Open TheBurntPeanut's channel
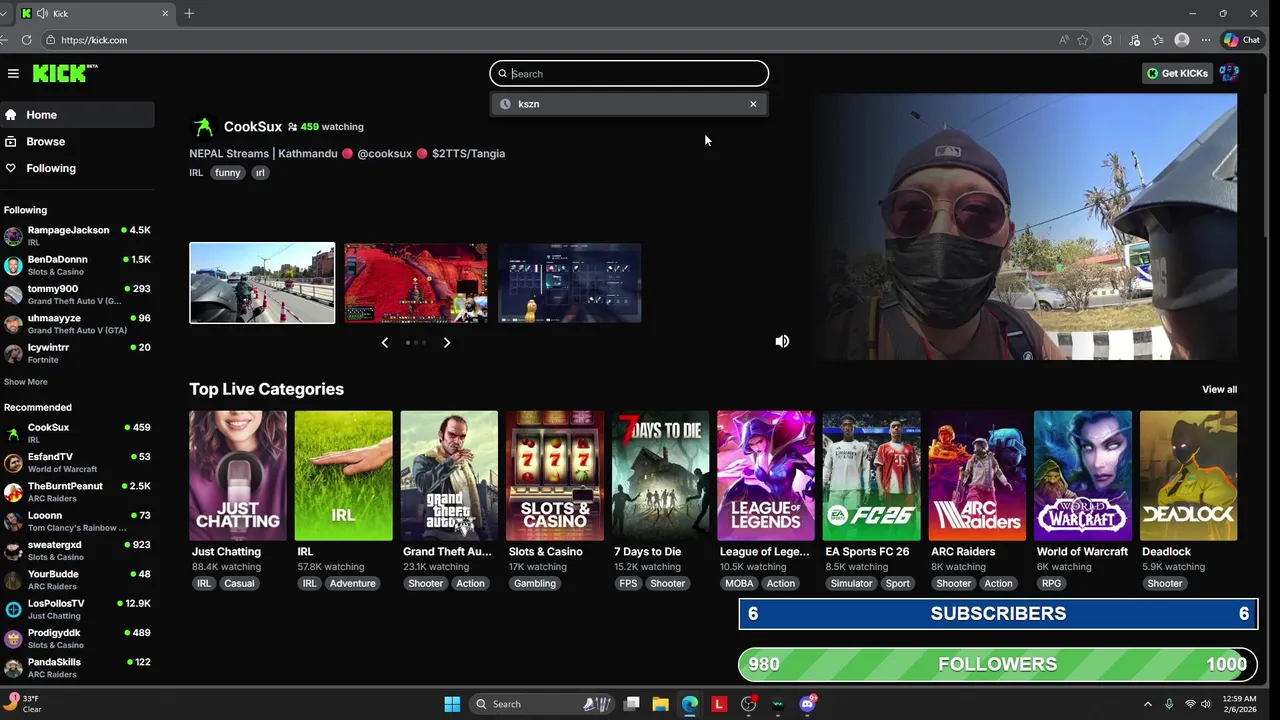Image resolution: width=1280 pixels, height=720 pixels. tap(77, 491)
